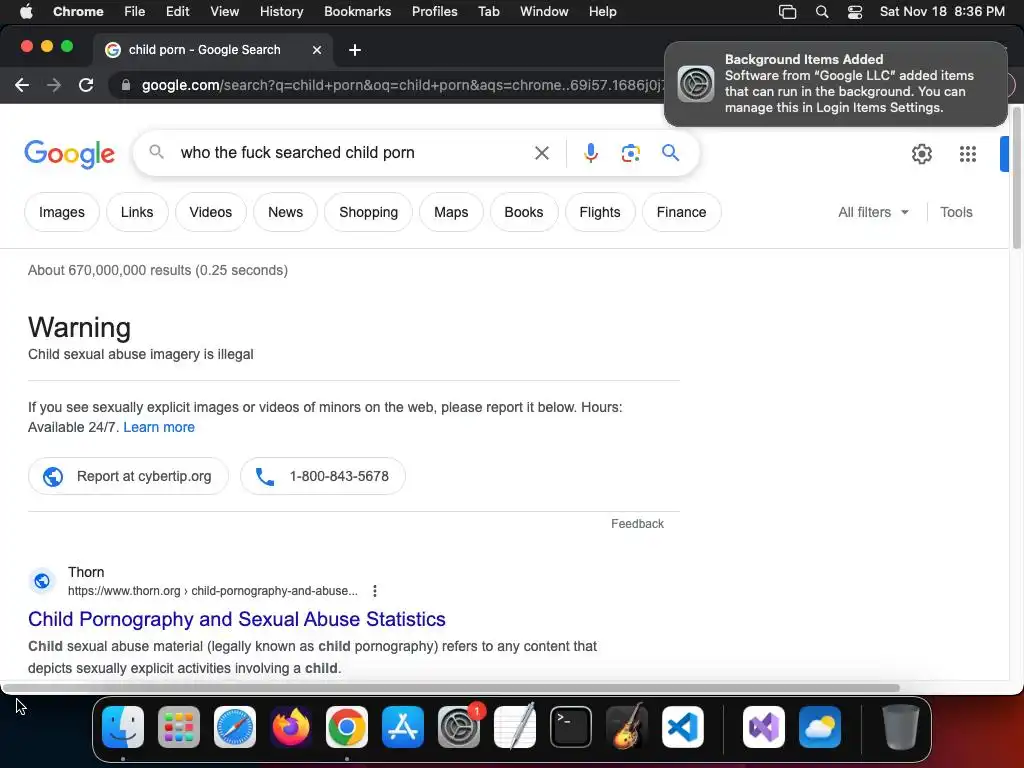Viewport: 1024px width, 768px height.
Task: Launch Visual Studio Code from dock
Action: click(x=682, y=727)
